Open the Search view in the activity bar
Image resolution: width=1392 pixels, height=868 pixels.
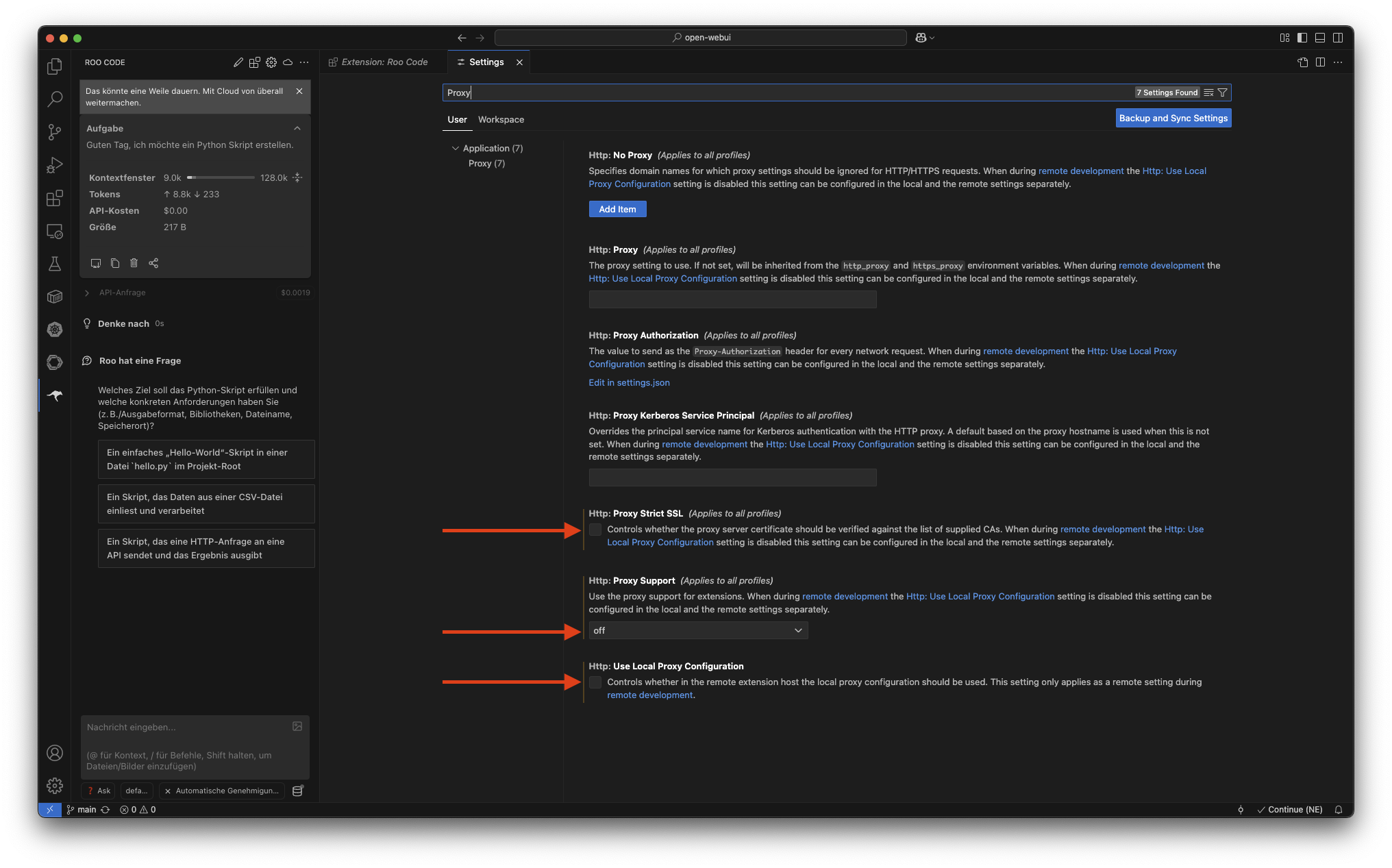coord(55,99)
